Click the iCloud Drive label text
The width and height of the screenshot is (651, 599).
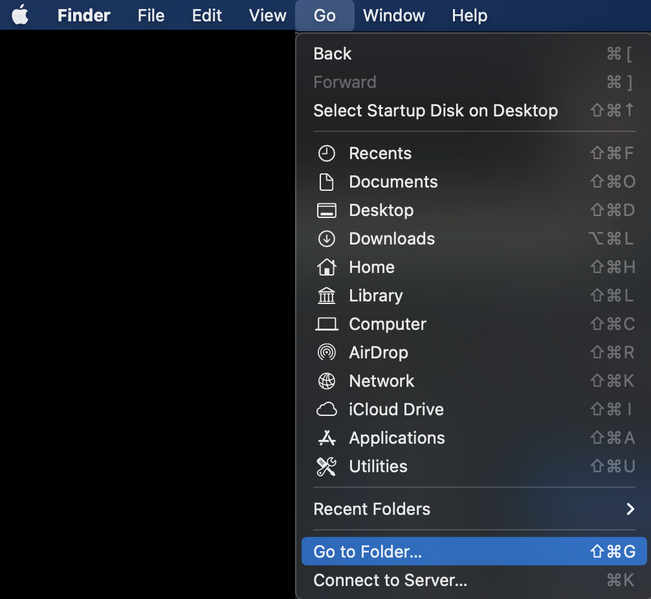click(396, 409)
